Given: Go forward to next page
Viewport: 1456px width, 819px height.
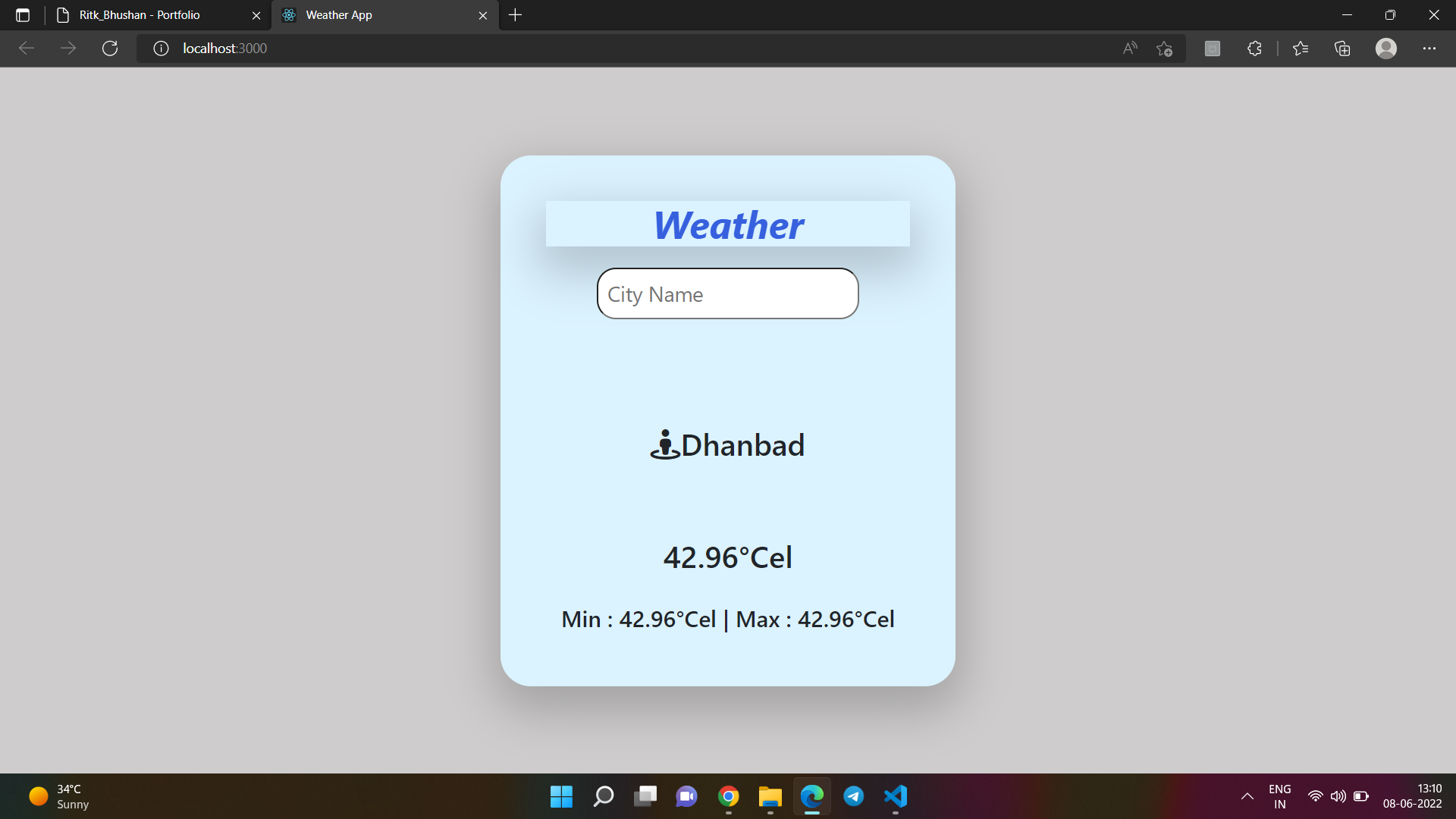Looking at the screenshot, I should [x=68, y=49].
